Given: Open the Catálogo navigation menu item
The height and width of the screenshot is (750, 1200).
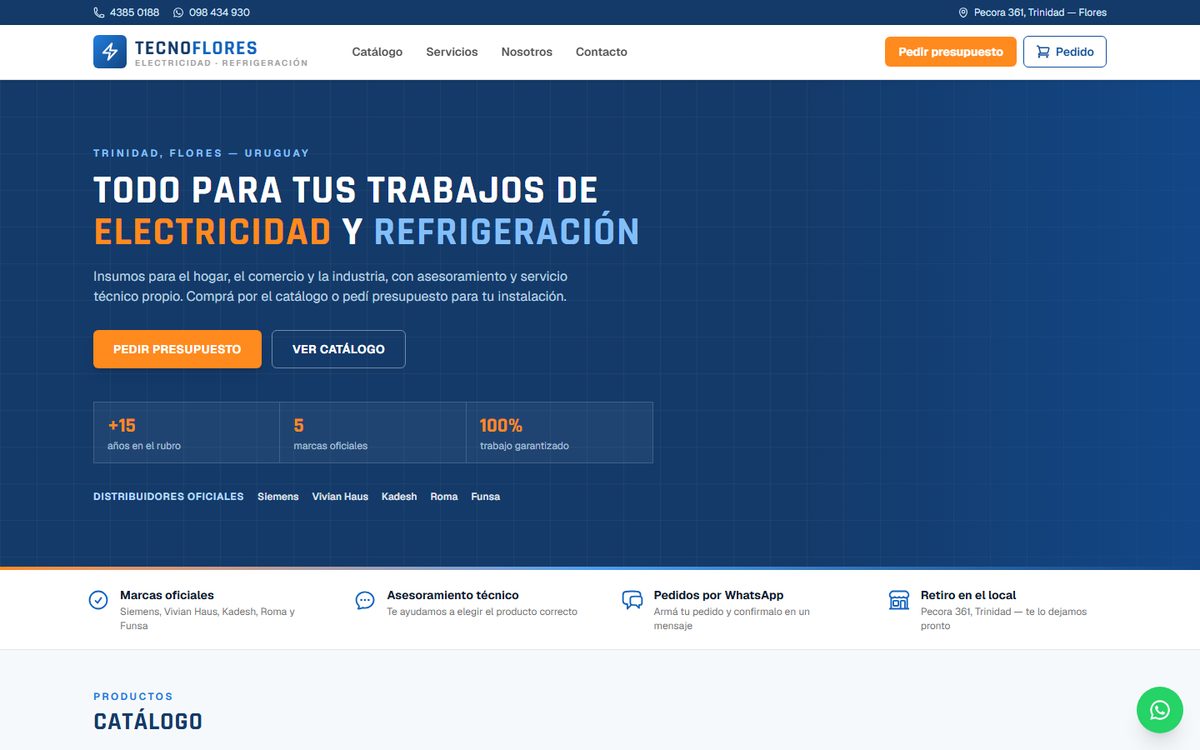Looking at the screenshot, I should point(377,52).
